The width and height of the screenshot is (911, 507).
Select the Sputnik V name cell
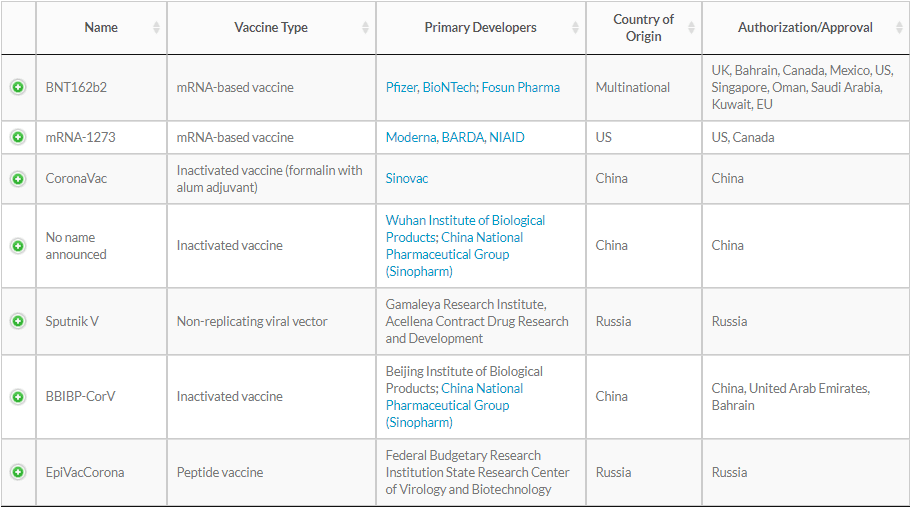(101, 321)
